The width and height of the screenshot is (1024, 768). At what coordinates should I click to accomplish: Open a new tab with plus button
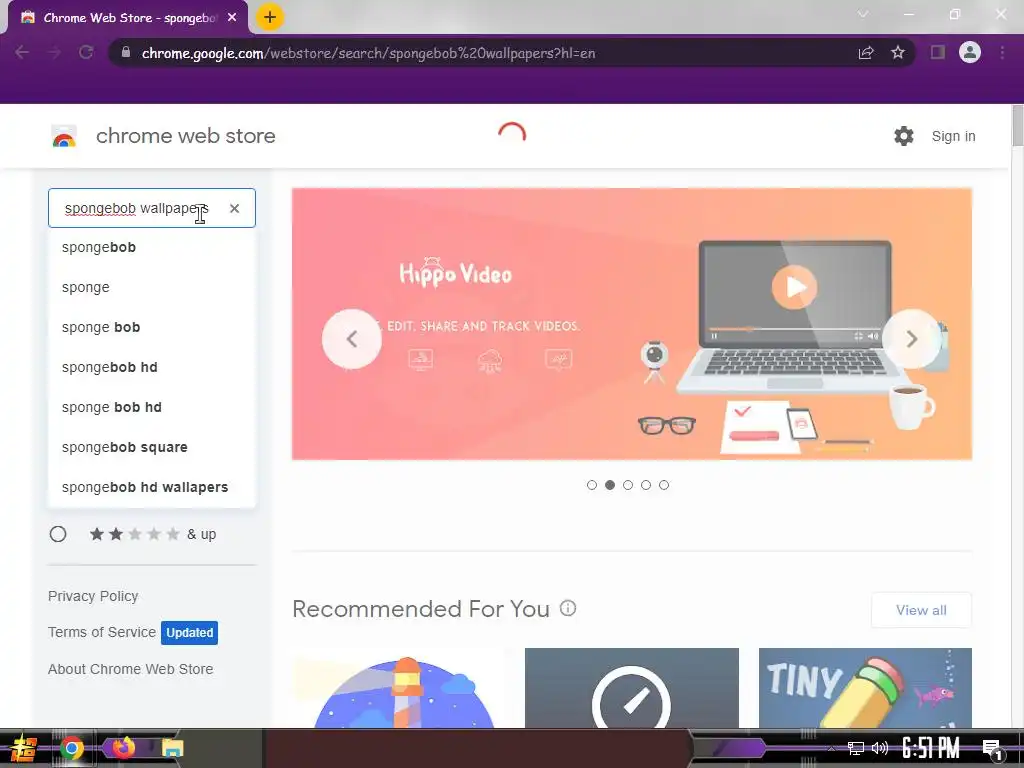pos(270,18)
